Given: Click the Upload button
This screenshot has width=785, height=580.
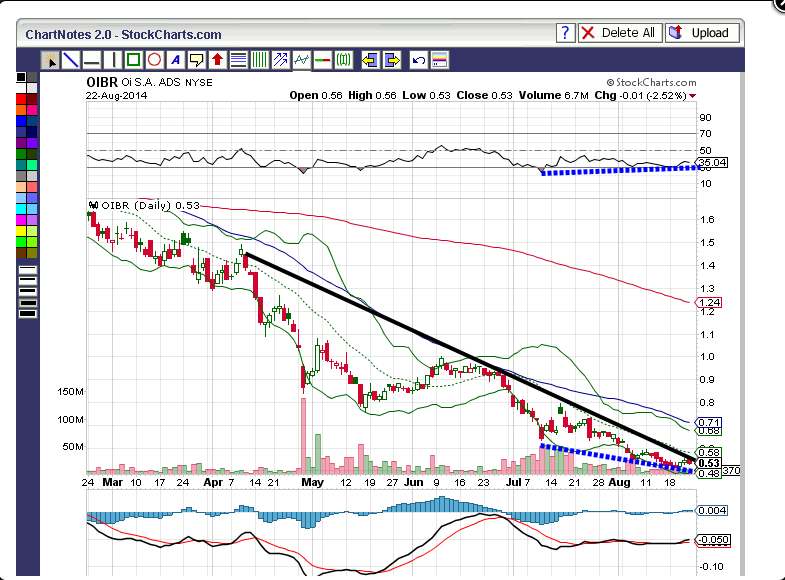Looking at the screenshot, I should click(x=702, y=33).
